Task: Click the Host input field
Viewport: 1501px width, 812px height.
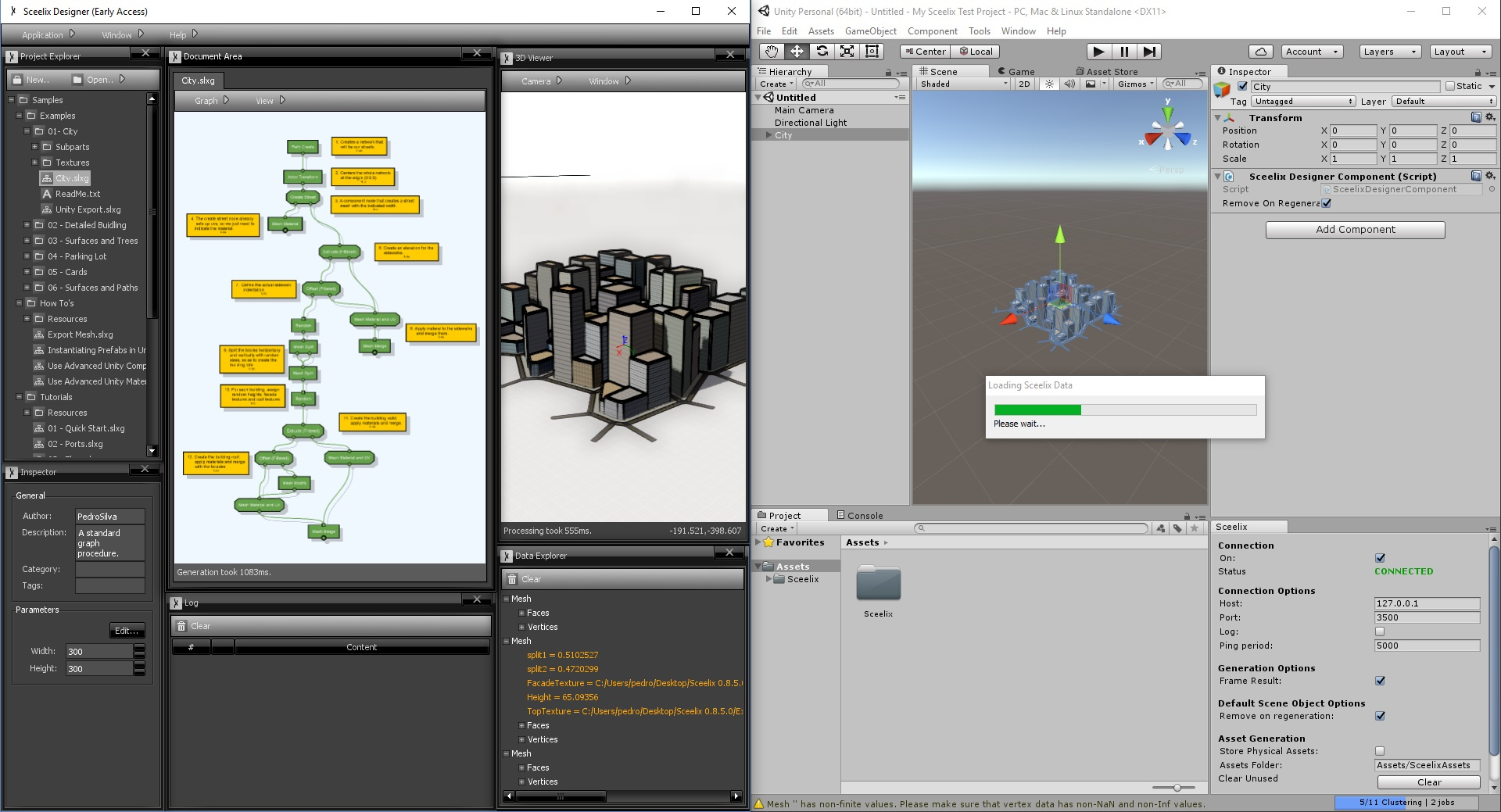Action: click(x=1427, y=603)
